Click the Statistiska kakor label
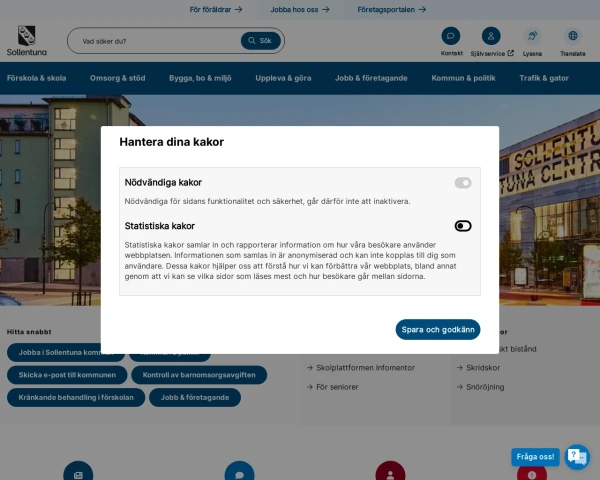This screenshot has height=480, width=600. (160, 226)
